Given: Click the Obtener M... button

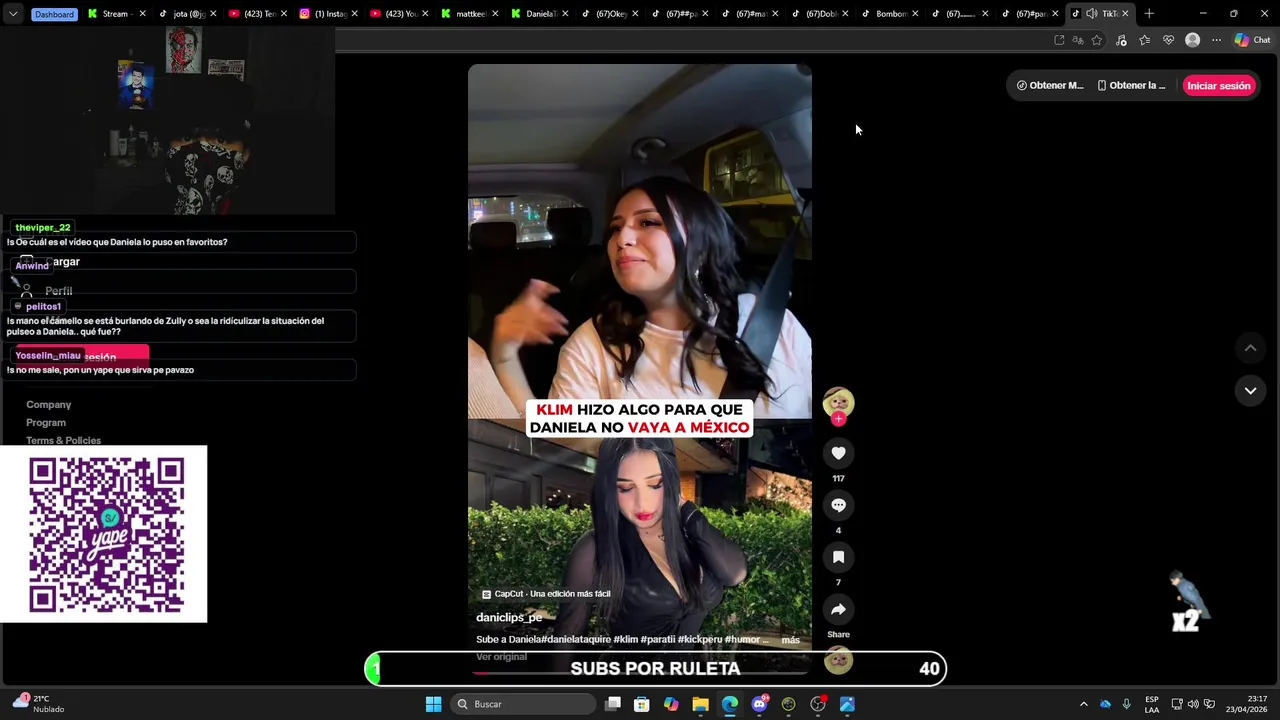Looking at the screenshot, I should 1050,86.
